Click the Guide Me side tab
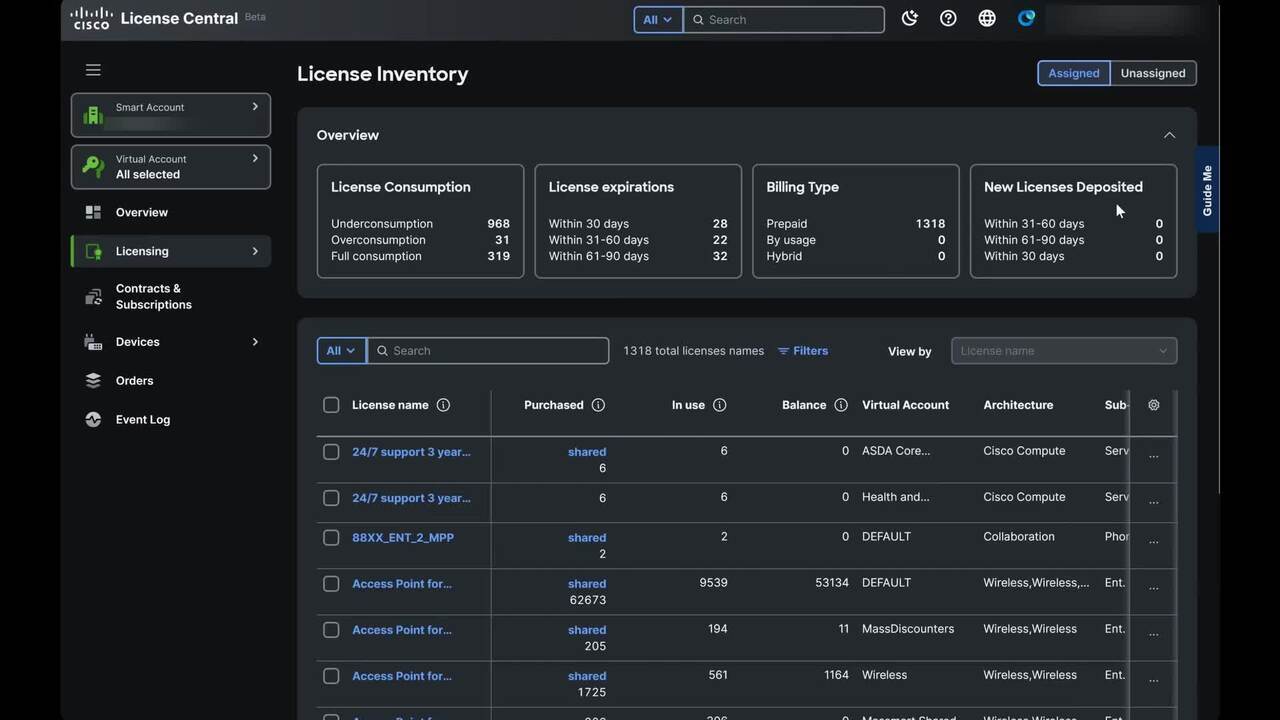Viewport: 1280px width, 720px height. click(1207, 190)
